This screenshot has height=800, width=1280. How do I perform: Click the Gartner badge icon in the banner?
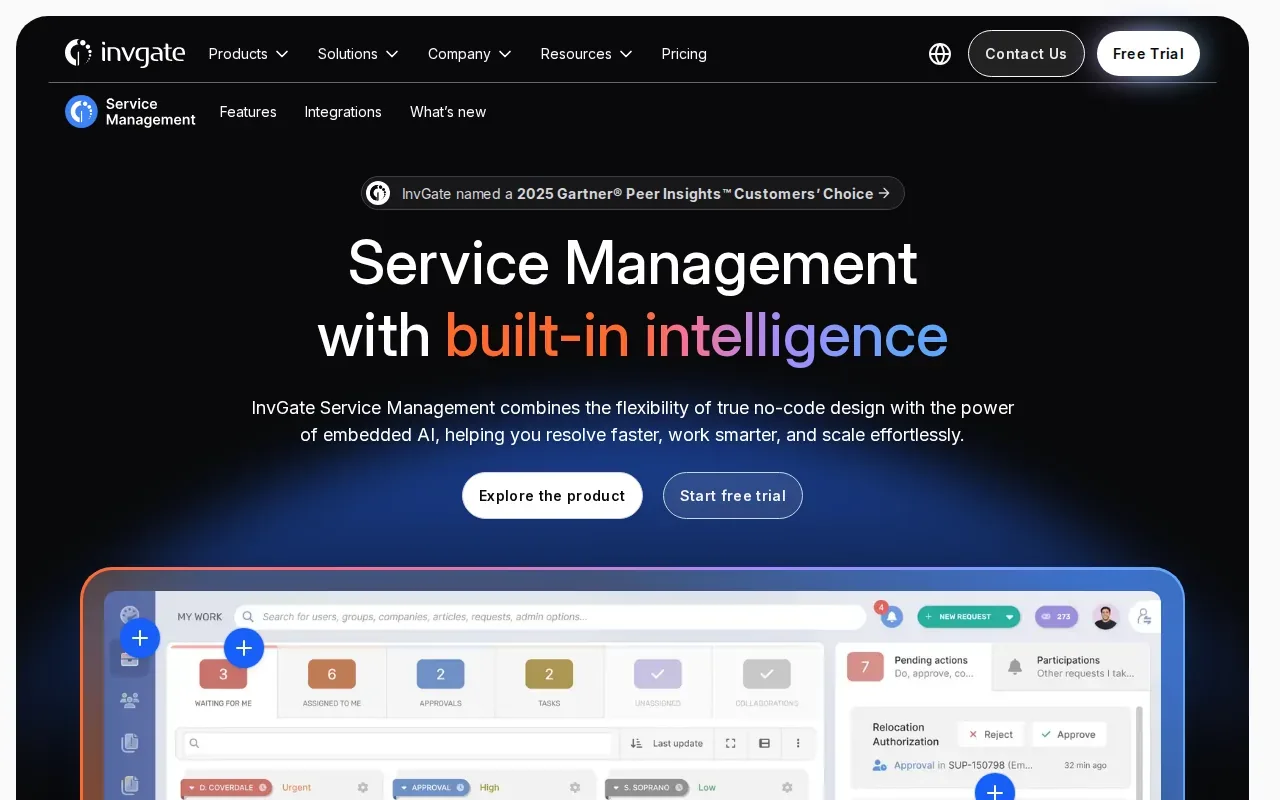pyautogui.click(x=378, y=193)
